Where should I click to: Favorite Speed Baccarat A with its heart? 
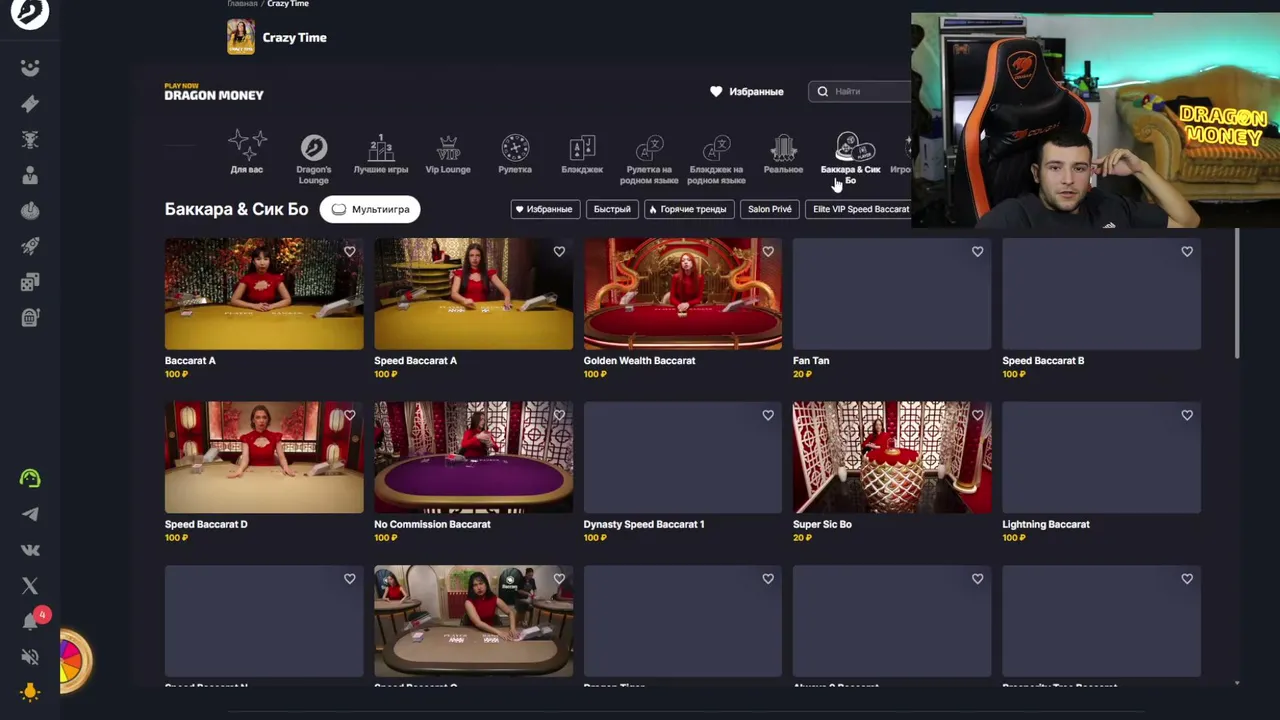pyautogui.click(x=559, y=252)
